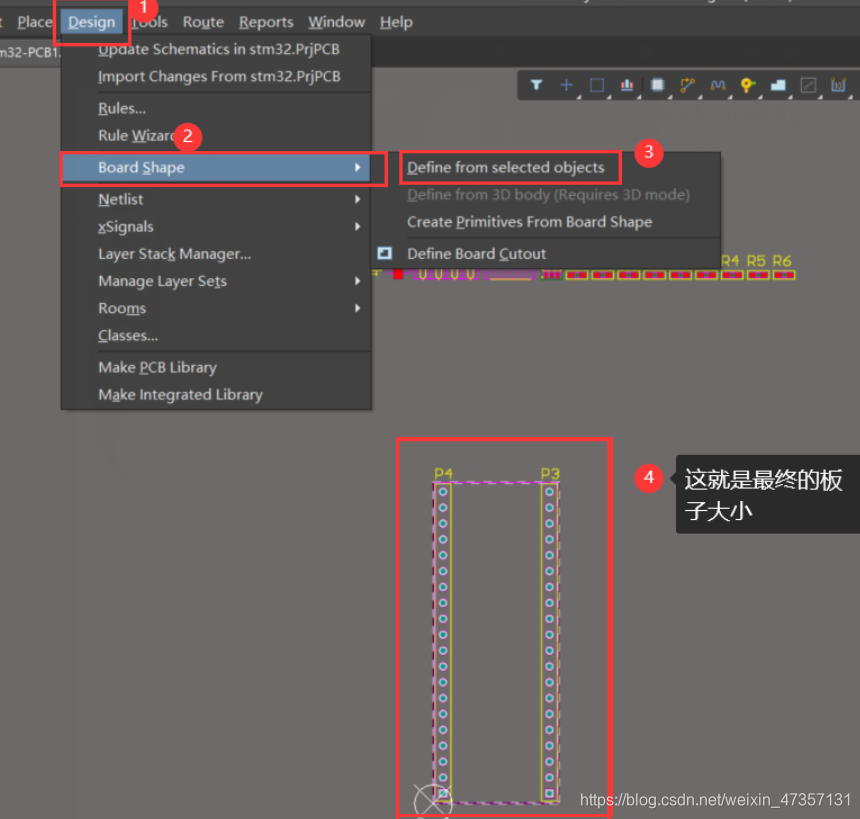
Task: Select the P4 designator label
Action: (443, 473)
